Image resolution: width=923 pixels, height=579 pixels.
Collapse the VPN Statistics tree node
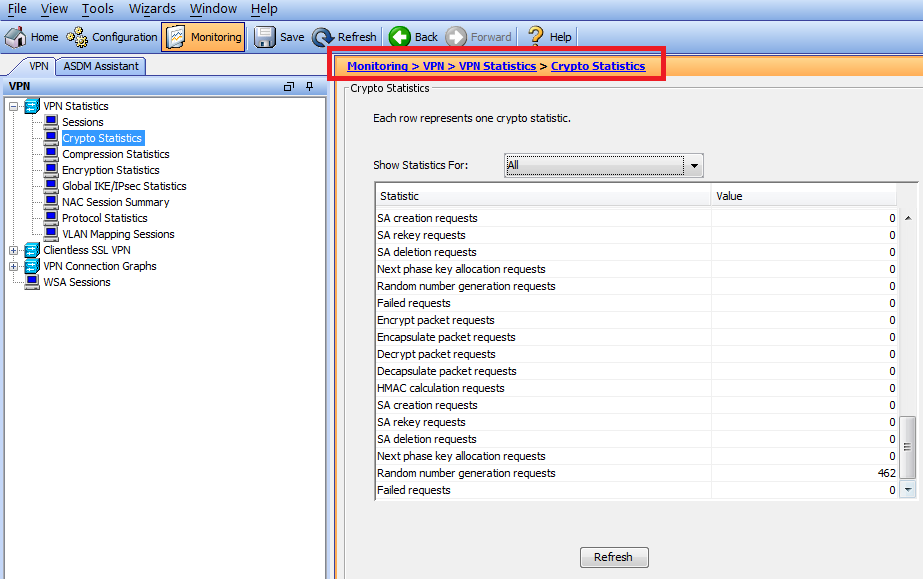tap(13, 107)
